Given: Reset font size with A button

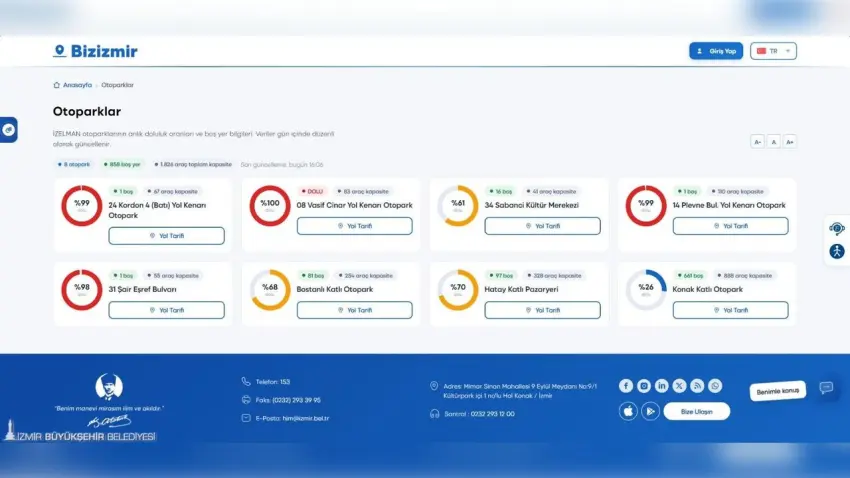Looking at the screenshot, I should tap(774, 142).
